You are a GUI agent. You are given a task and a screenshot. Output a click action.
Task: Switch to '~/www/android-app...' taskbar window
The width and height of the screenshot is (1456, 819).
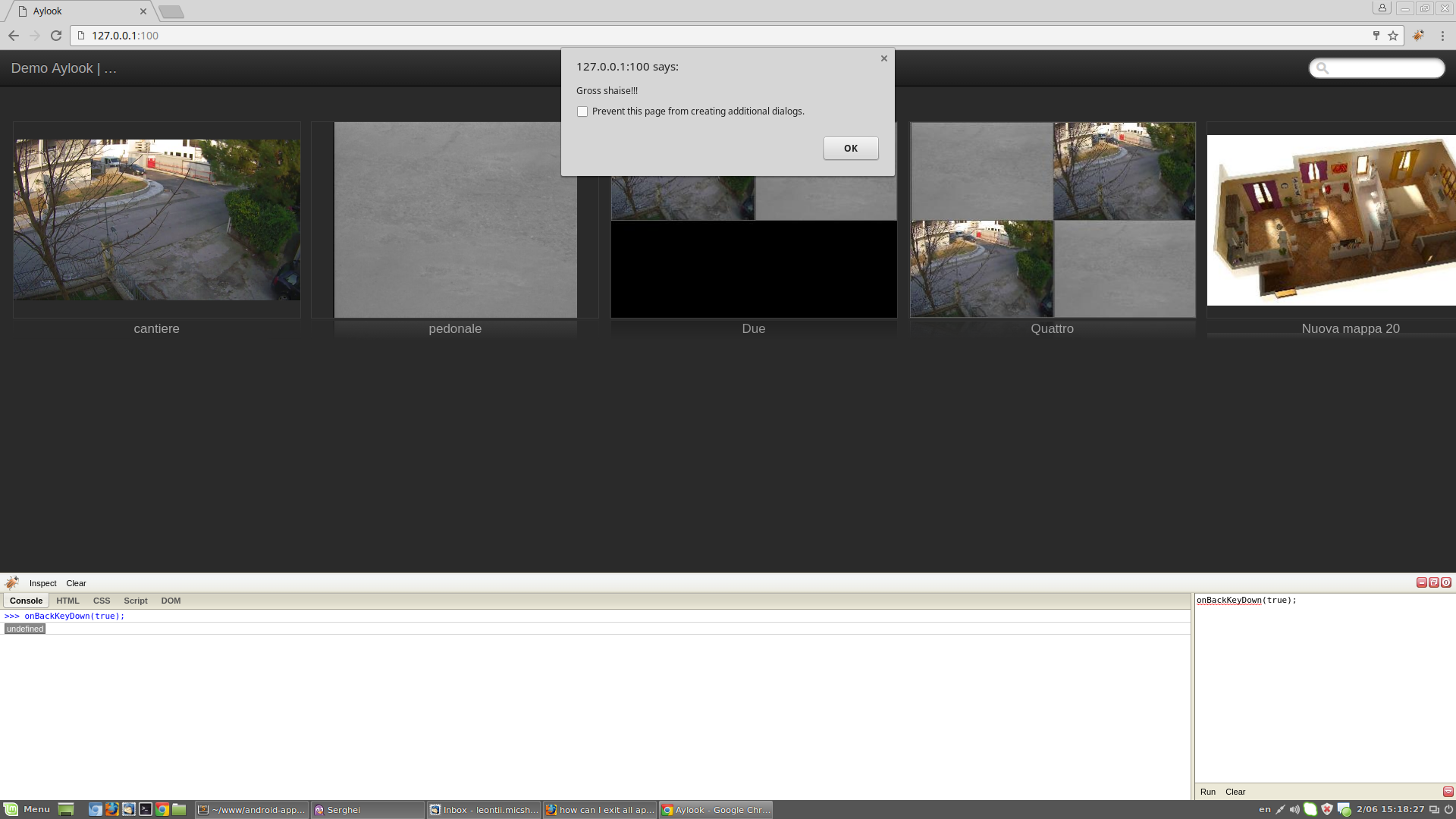point(252,810)
